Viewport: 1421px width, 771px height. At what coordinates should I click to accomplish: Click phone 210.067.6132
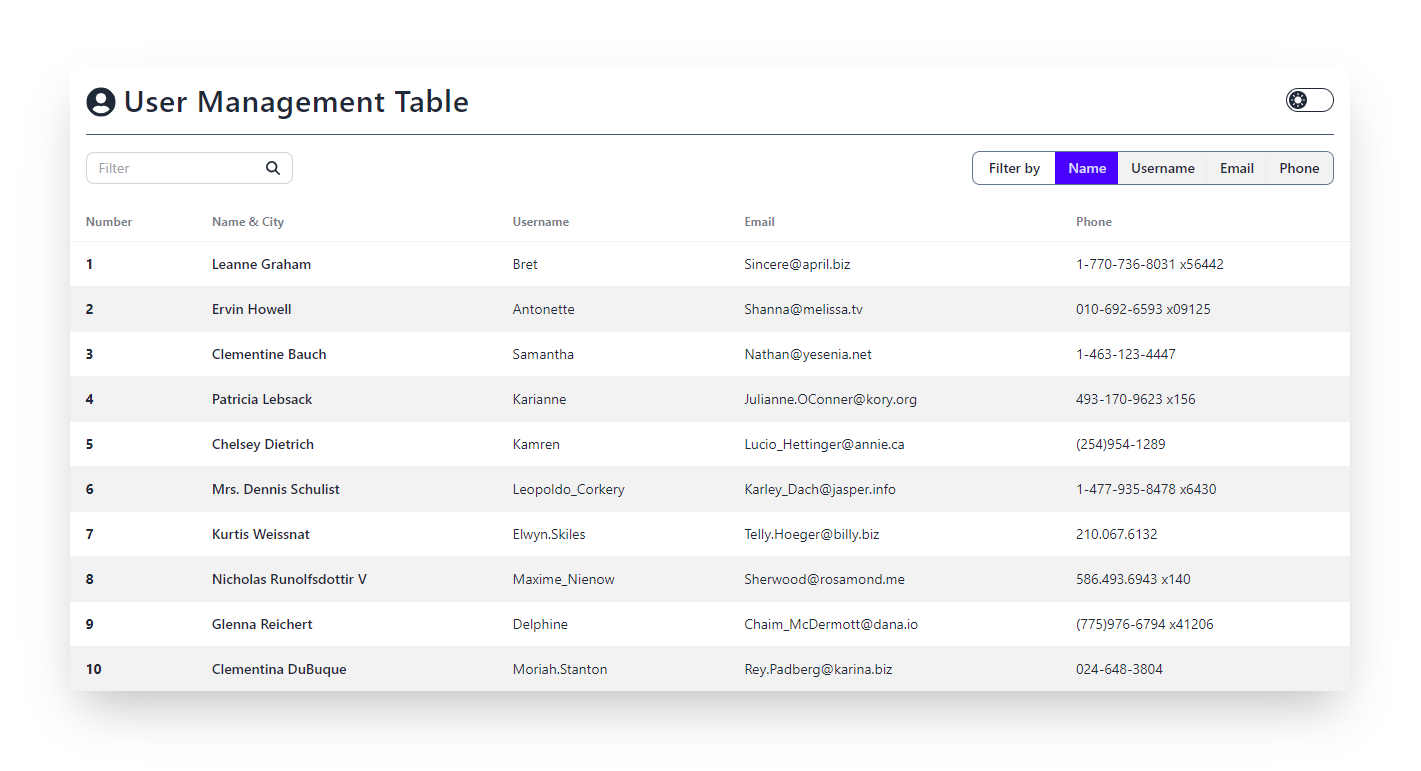[x=1117, y=534]
